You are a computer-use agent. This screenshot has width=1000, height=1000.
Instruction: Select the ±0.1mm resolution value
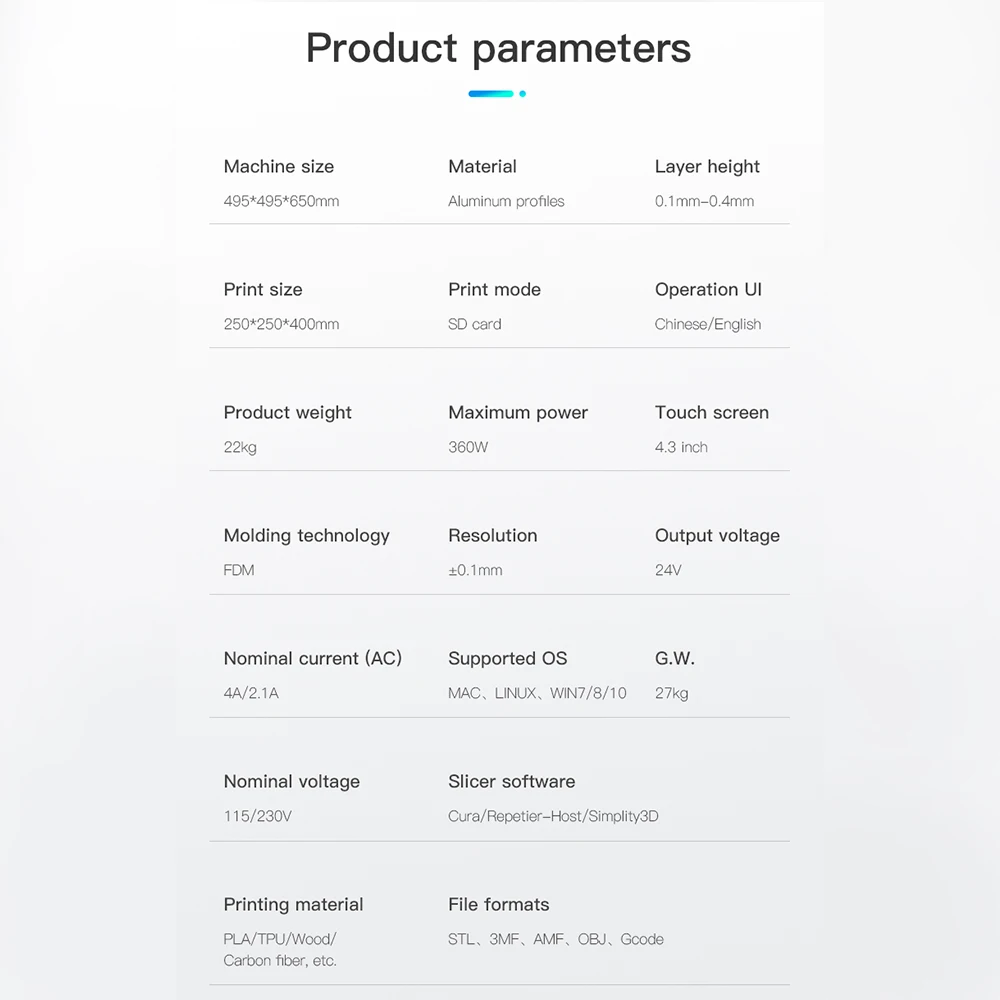click(475, 570)
